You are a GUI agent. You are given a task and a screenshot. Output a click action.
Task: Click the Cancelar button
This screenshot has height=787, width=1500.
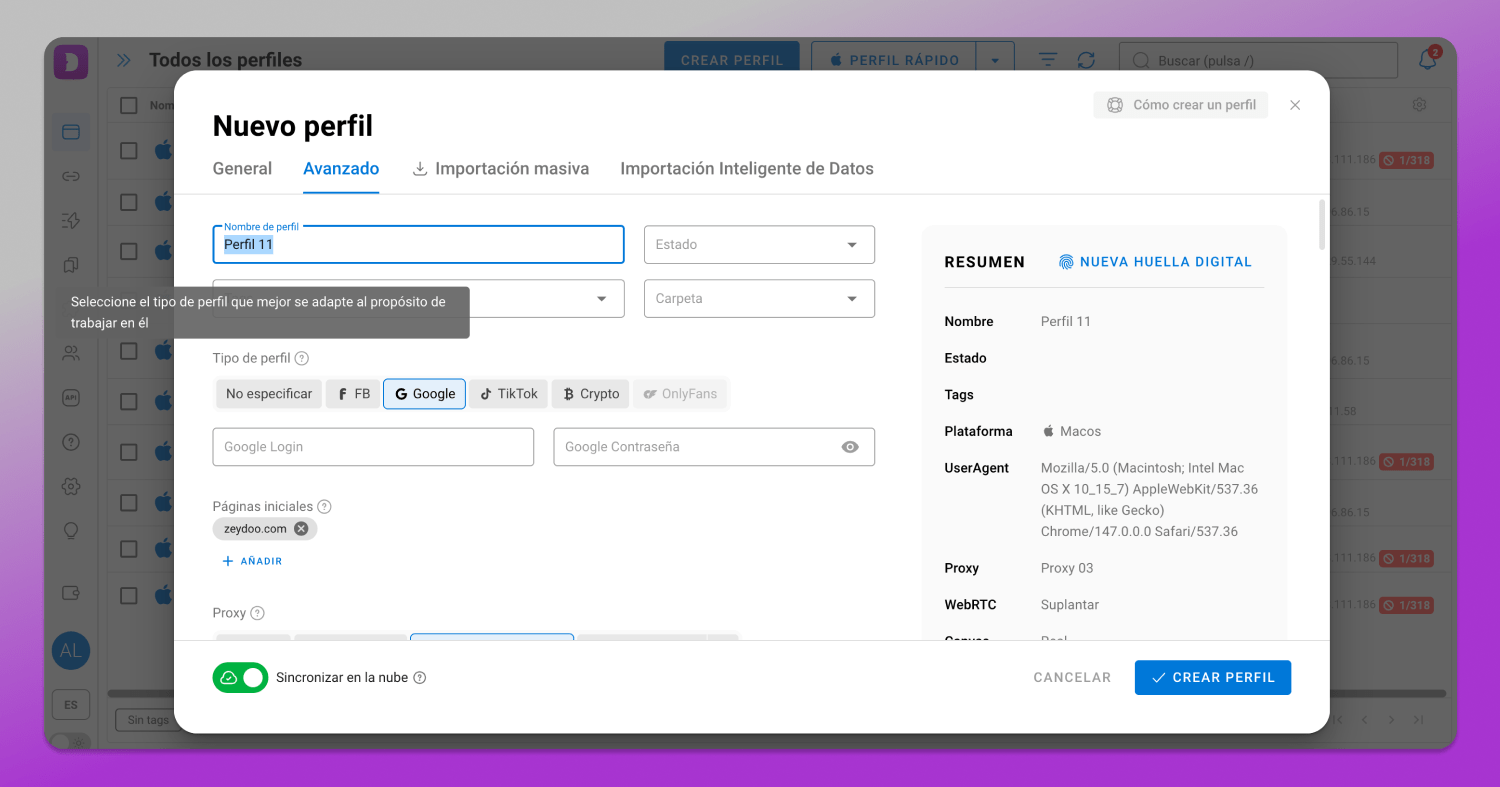point(1072,678)
